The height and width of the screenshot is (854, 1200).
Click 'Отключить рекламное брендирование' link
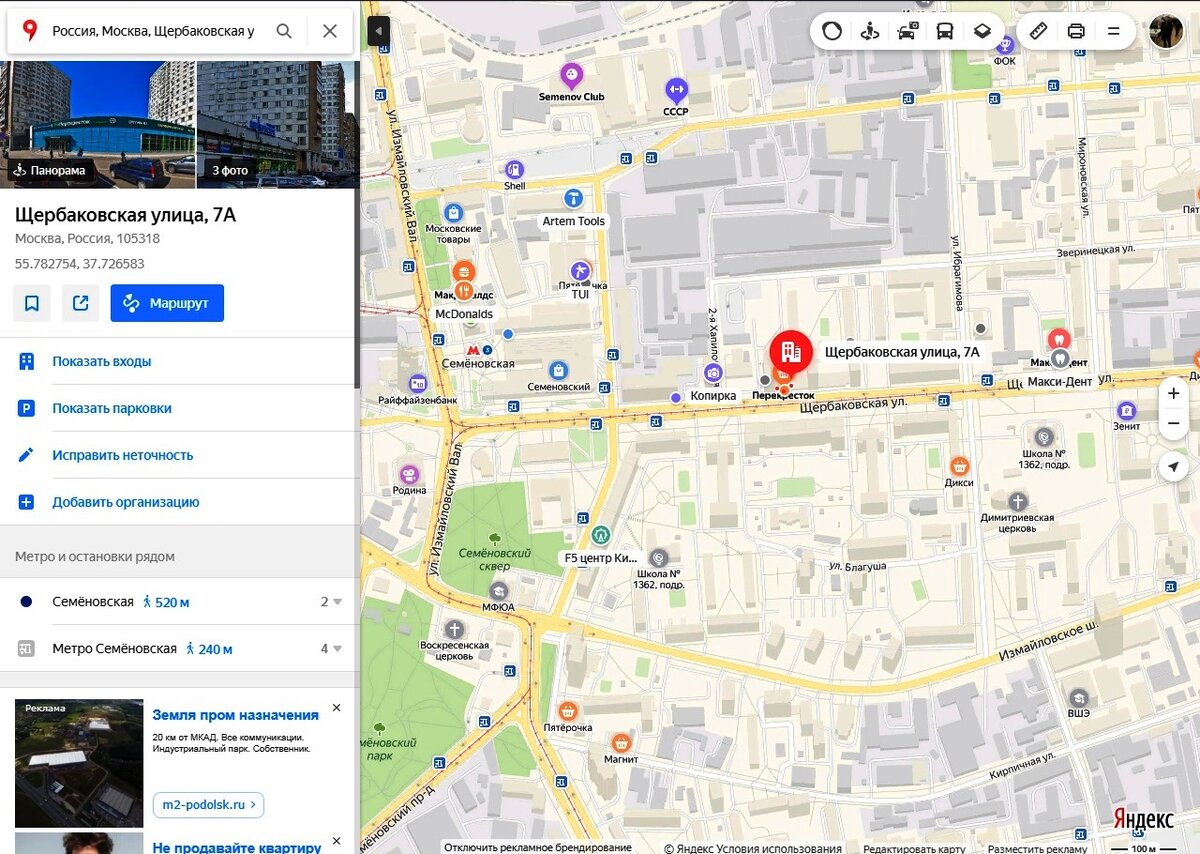click(x=538, y=848)
